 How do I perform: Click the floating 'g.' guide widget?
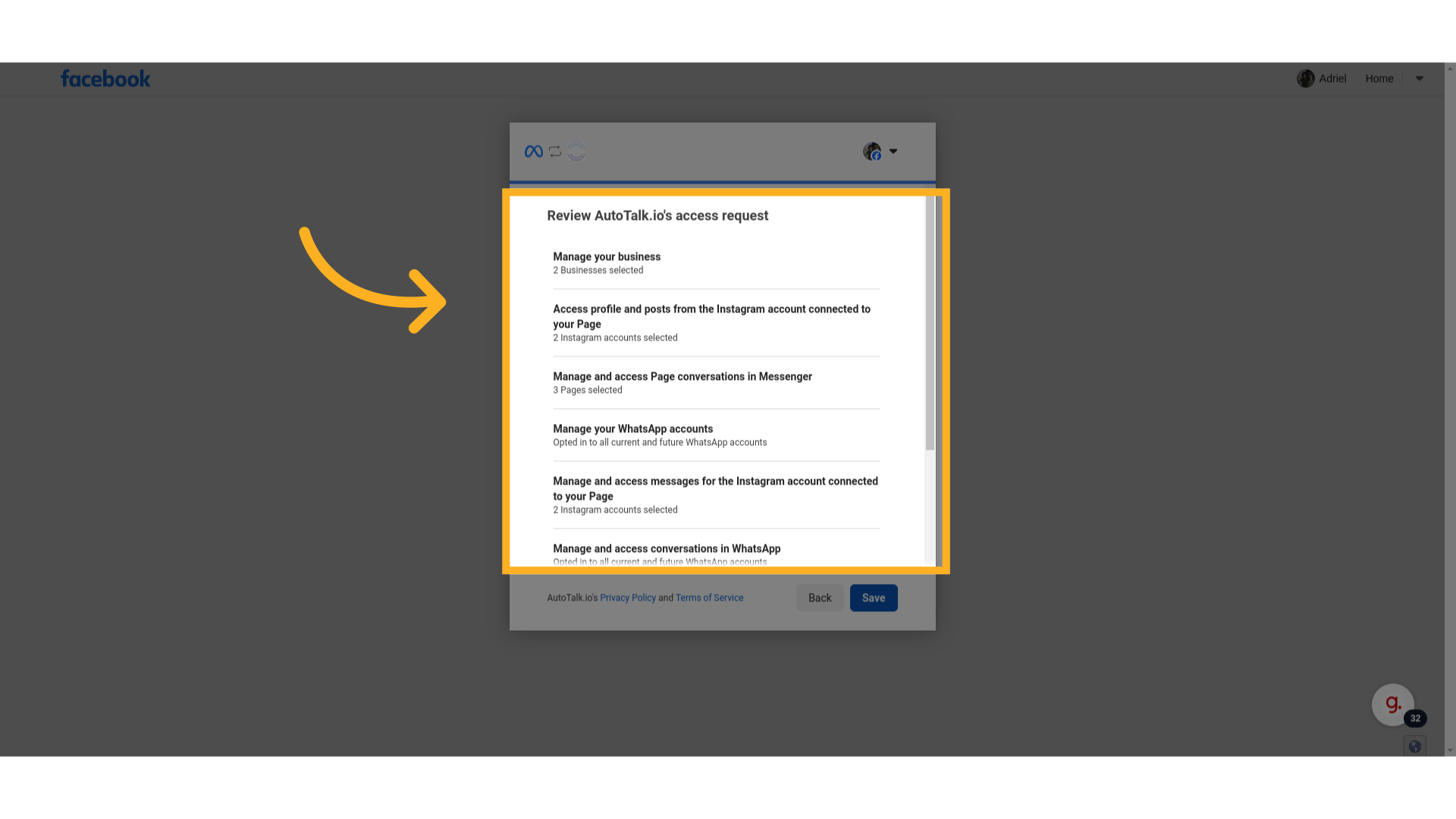click(1392, 704)
